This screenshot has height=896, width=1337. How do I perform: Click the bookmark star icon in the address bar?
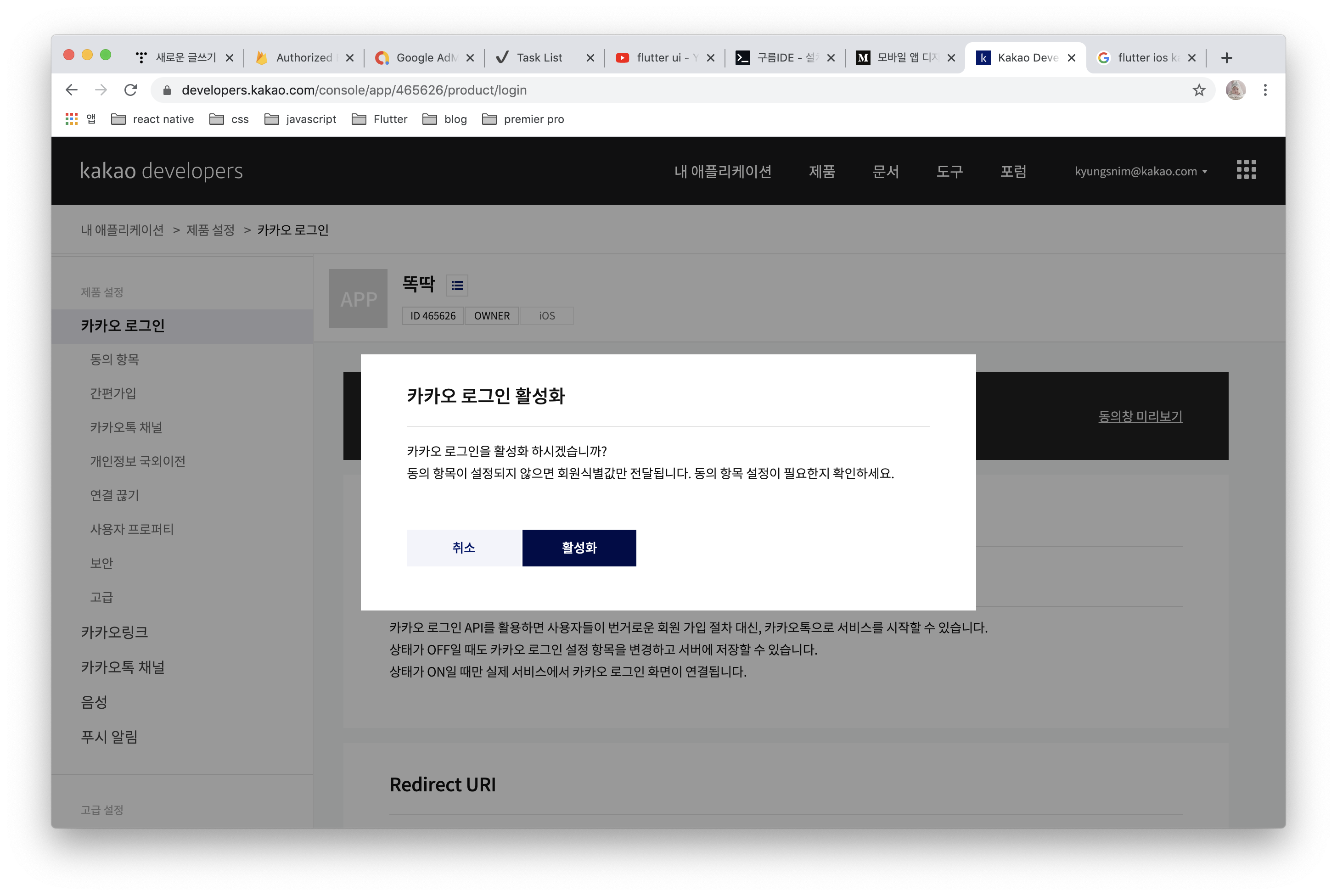pyautogui.click(x=1199, y=90)
